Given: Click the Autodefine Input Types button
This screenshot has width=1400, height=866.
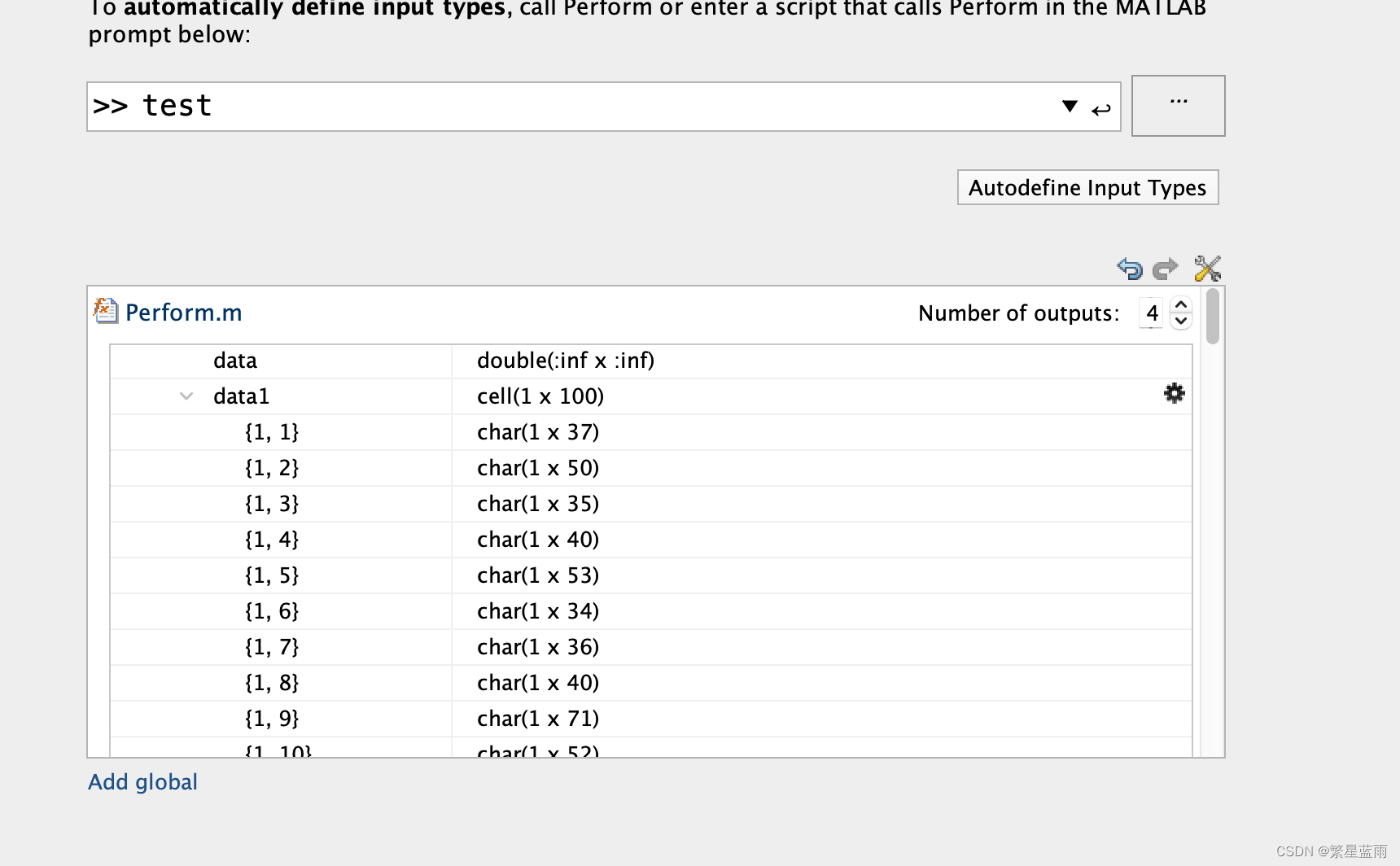Looking at the screenshot, I should click(1087, 188).
